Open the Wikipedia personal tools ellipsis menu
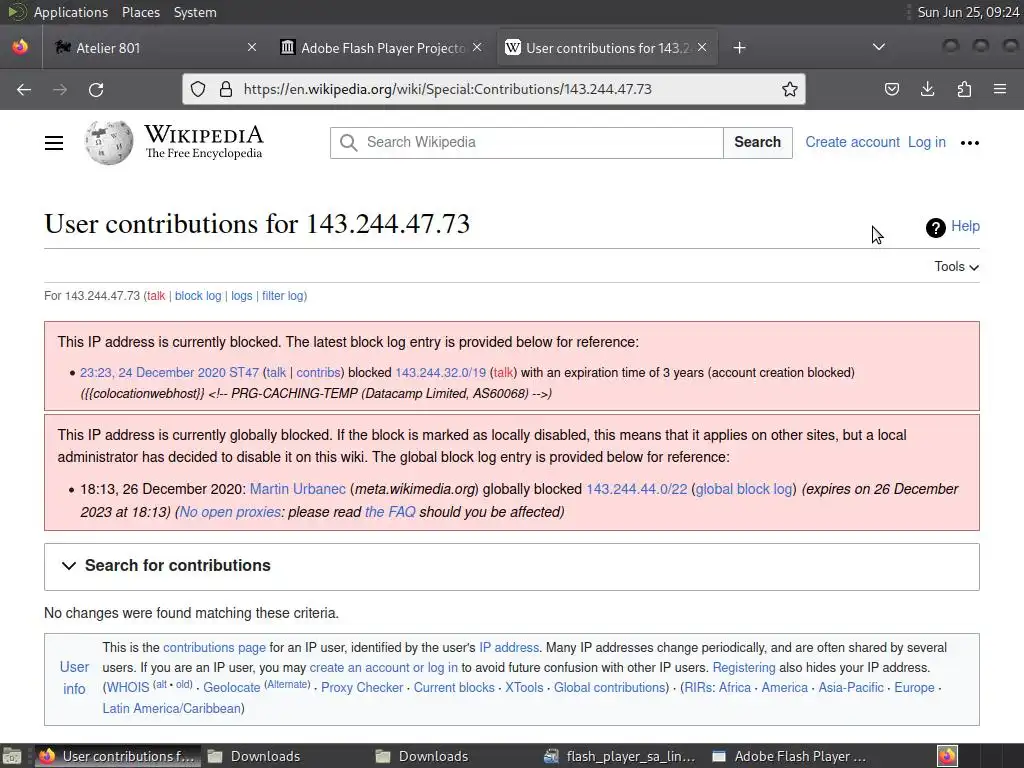 pyautogui.click(x=970, y=142)
